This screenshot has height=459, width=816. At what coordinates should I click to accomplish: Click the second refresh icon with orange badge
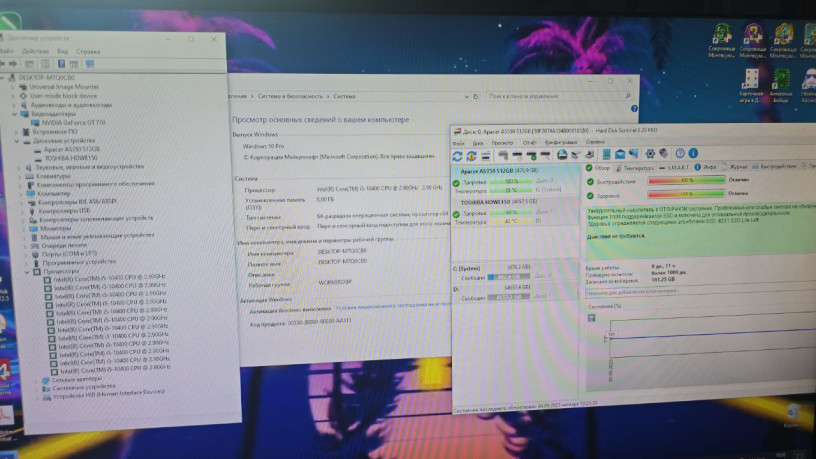(x=471, y=156)
